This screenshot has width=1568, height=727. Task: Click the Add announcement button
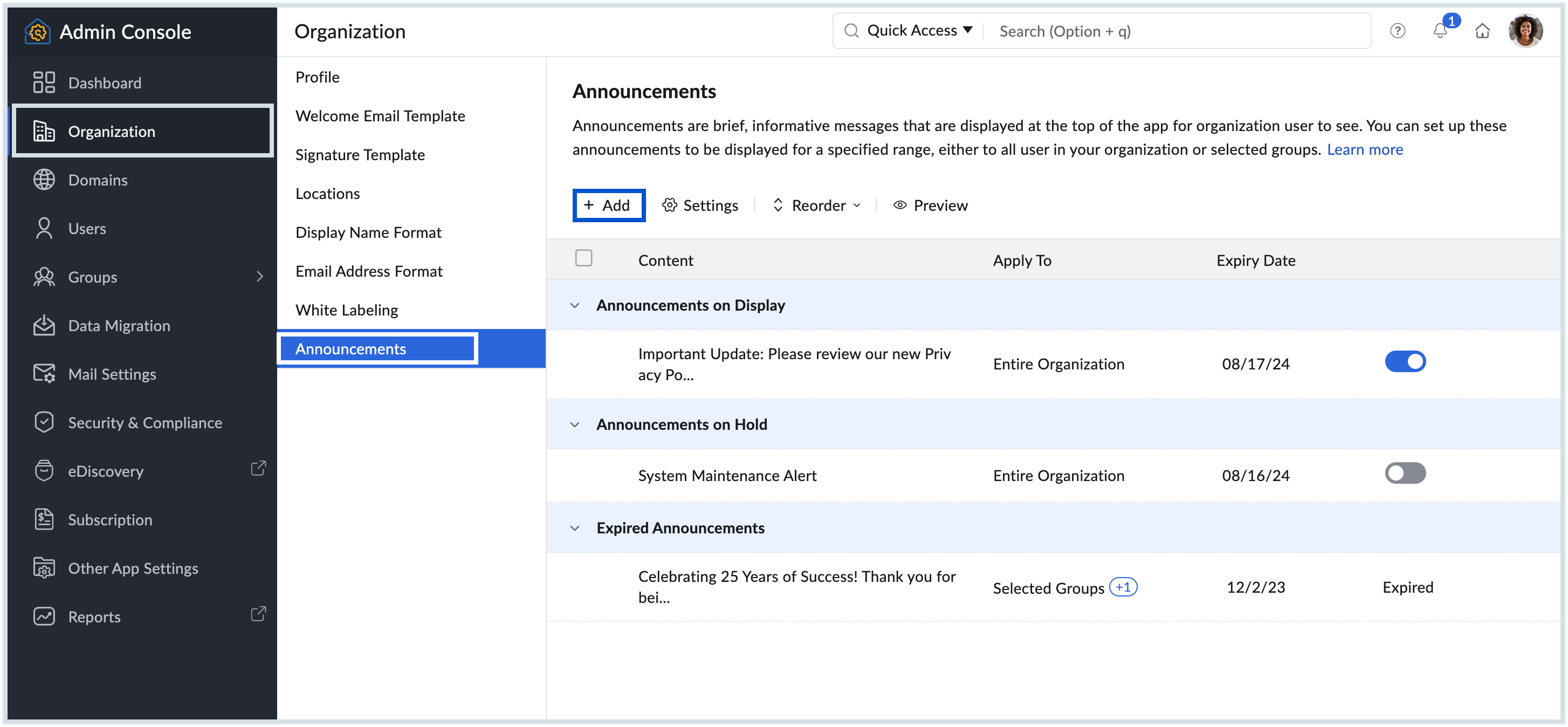(x=608, y=205)
